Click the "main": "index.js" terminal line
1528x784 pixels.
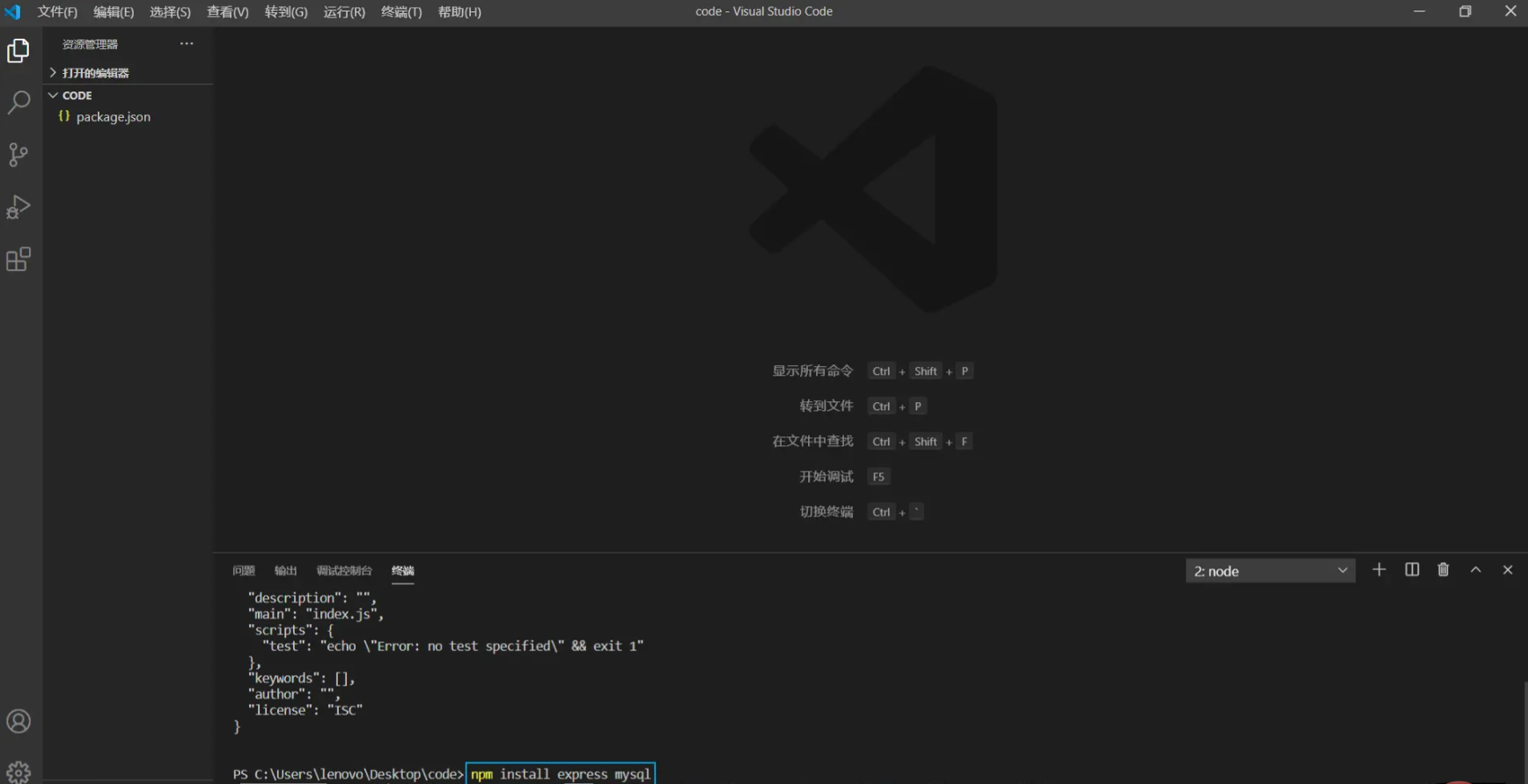316,614
